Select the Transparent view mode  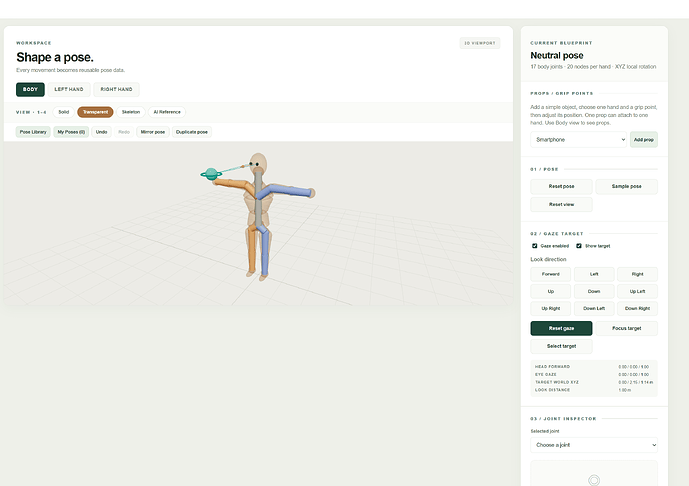(x=95, y=112)
